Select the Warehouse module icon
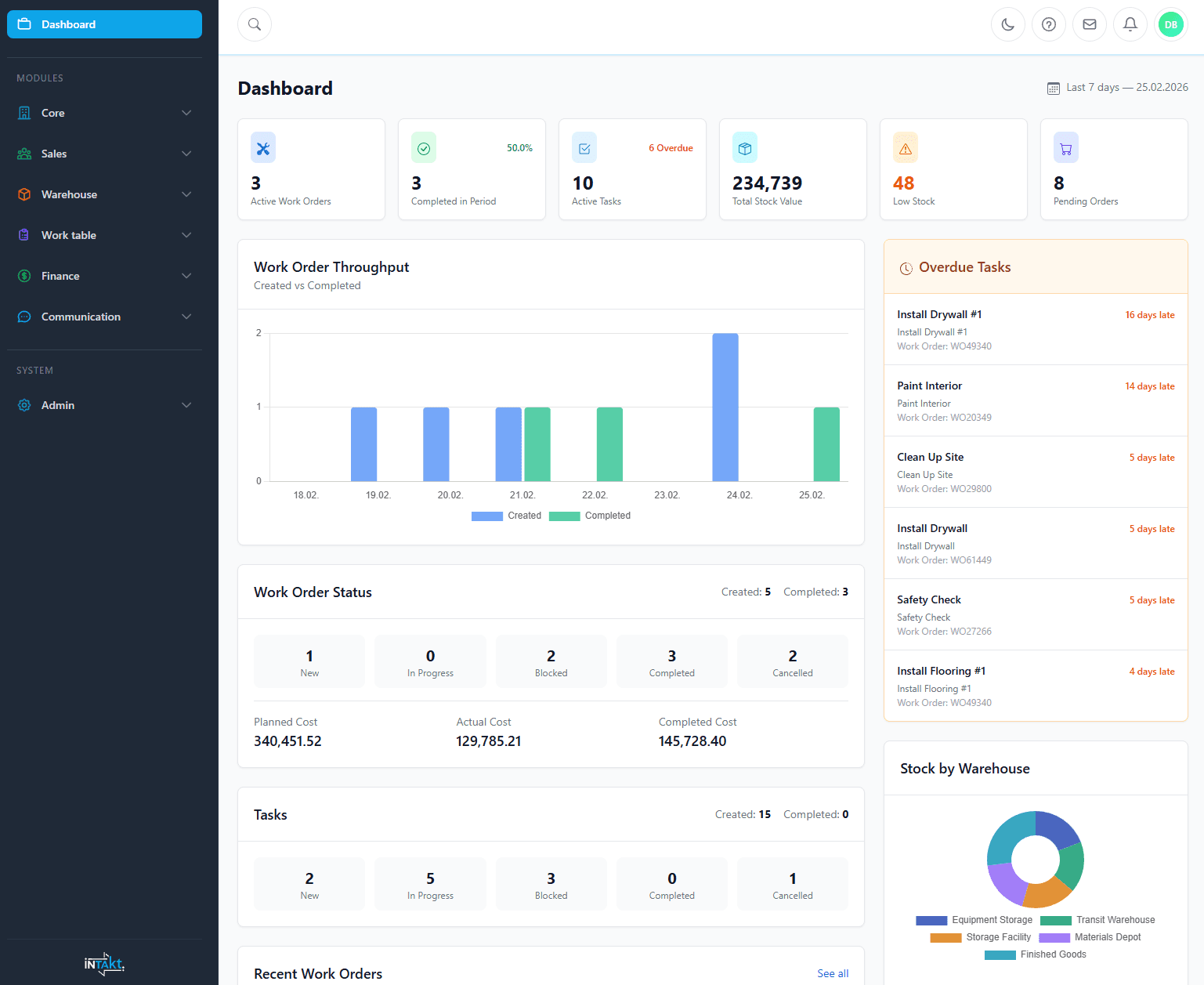This screenshot has height=985, width=1204. coord(24,194)
